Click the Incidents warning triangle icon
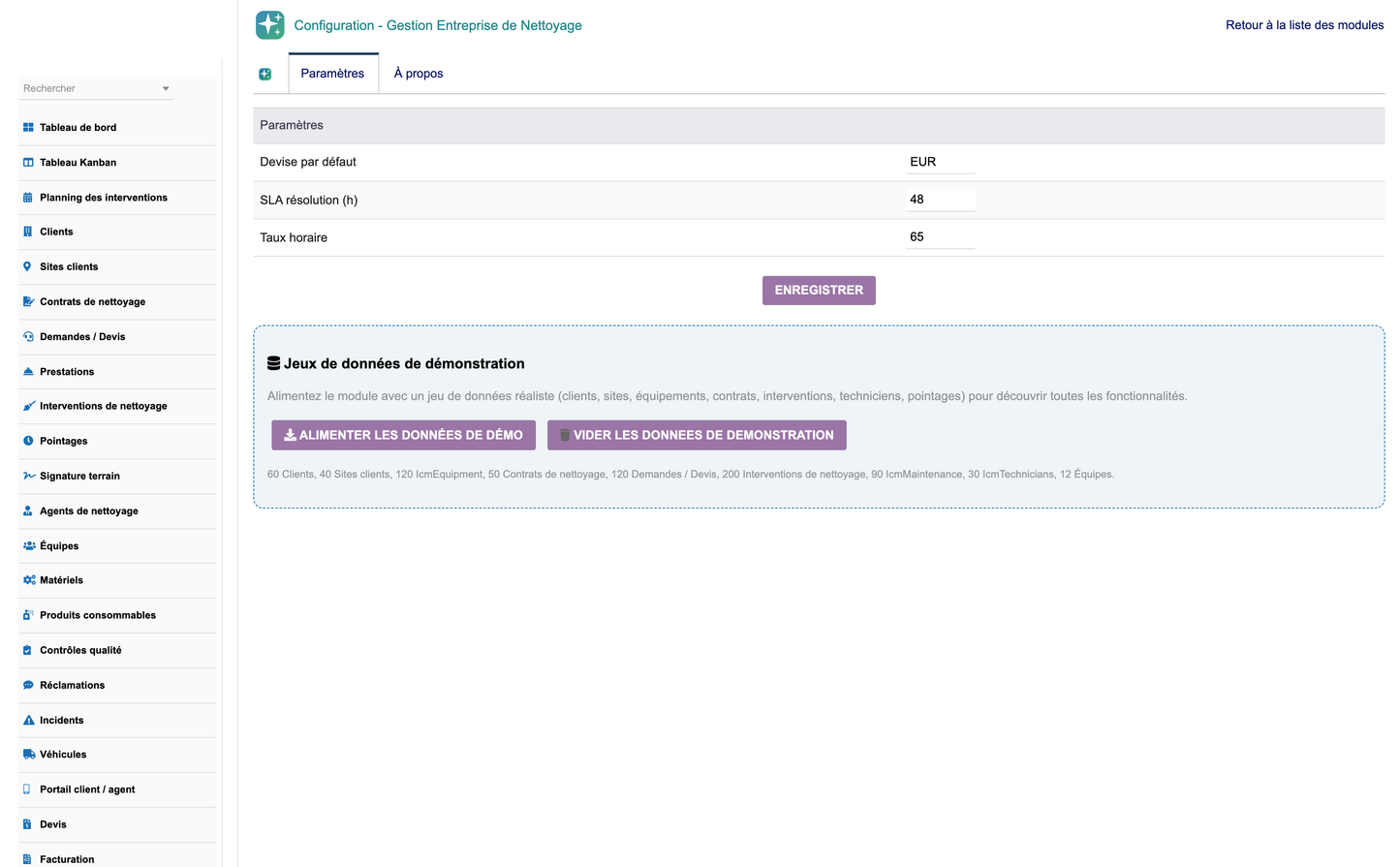 click(28, 720)
